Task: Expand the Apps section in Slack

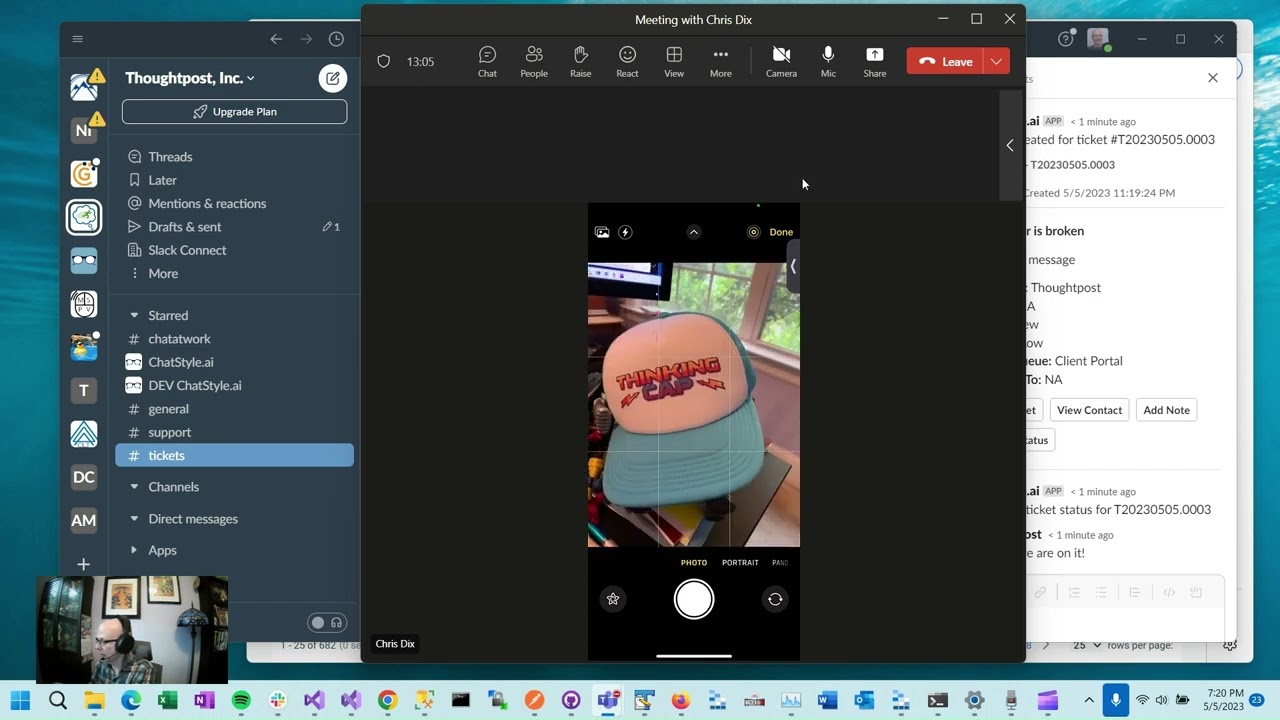Action: [x=134, y=550]
